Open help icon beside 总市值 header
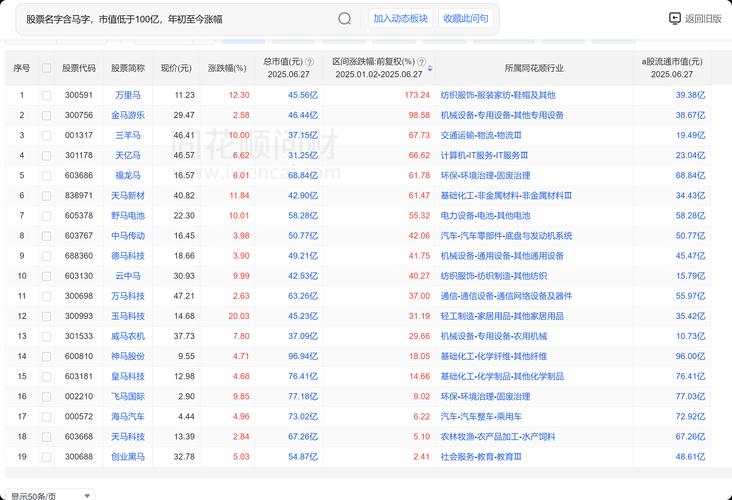The height and width of the screenshot is (500, 732). pos(309,62)
